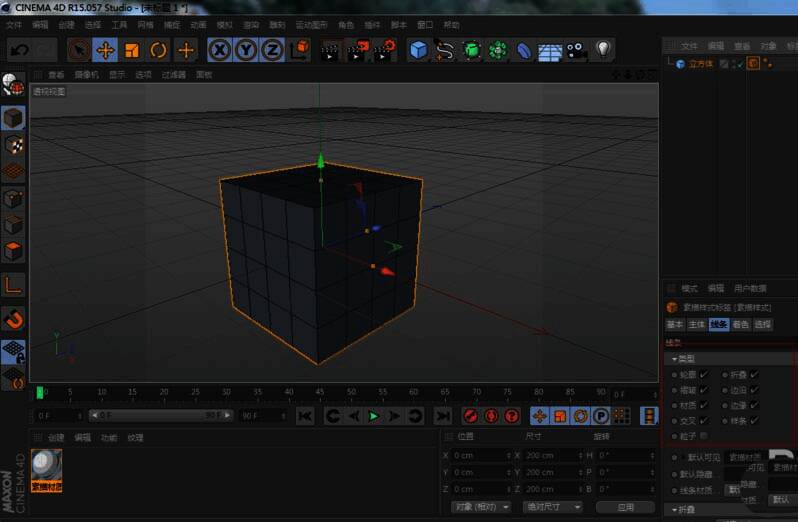Add a cube primitive from the toolbar
Viewport: 798px width, 522px height.
coord(418,49)
